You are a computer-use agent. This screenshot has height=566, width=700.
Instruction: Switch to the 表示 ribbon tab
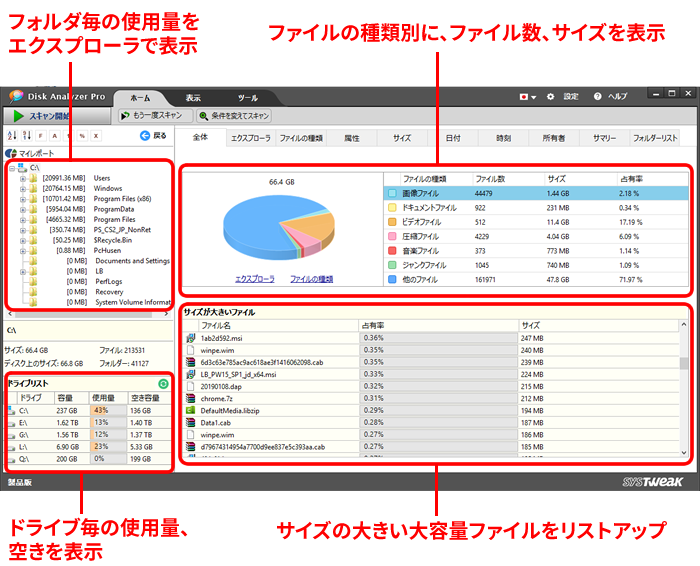[x=193, y=98]
